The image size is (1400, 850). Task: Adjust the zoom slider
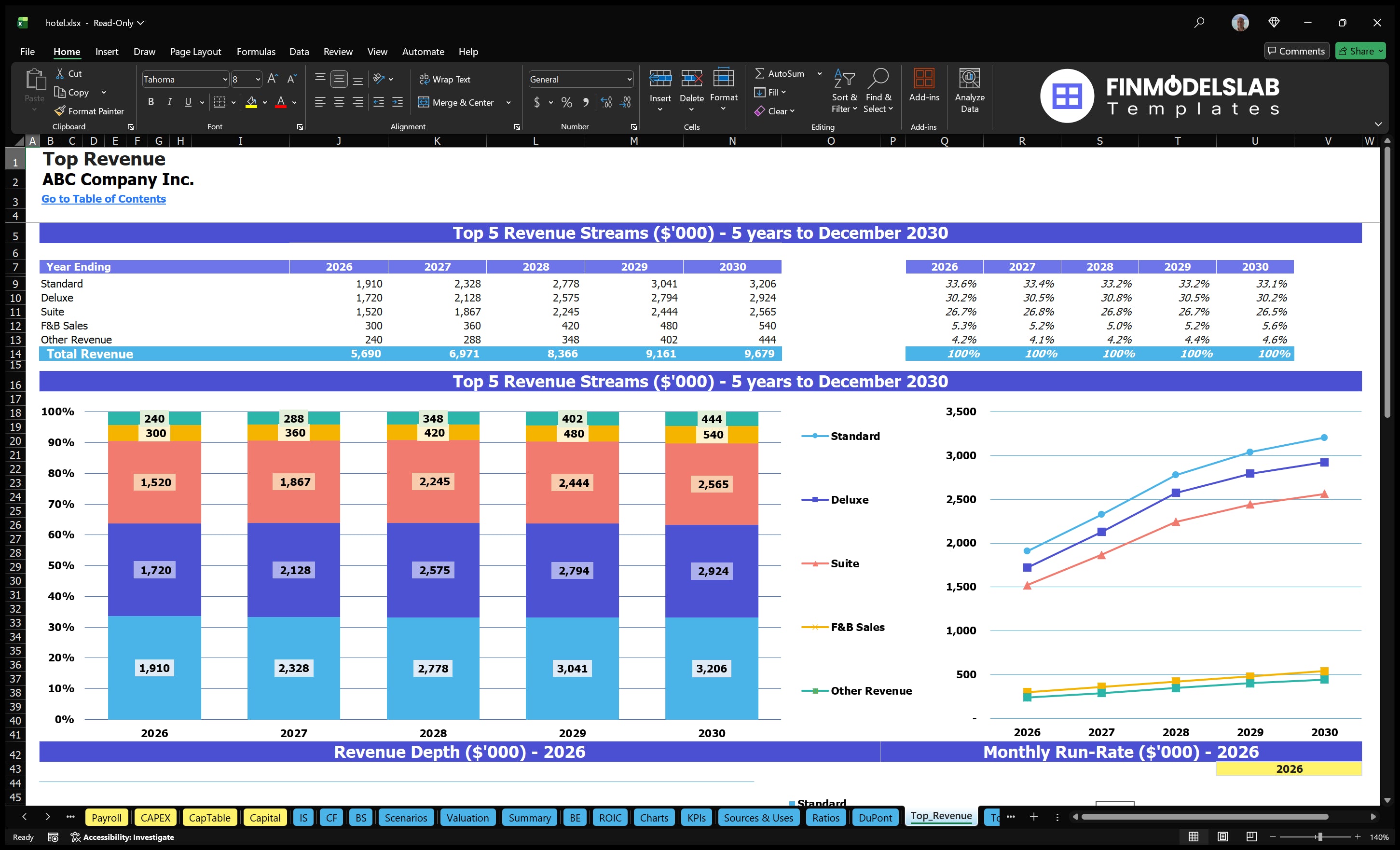tap(1319, 836)
